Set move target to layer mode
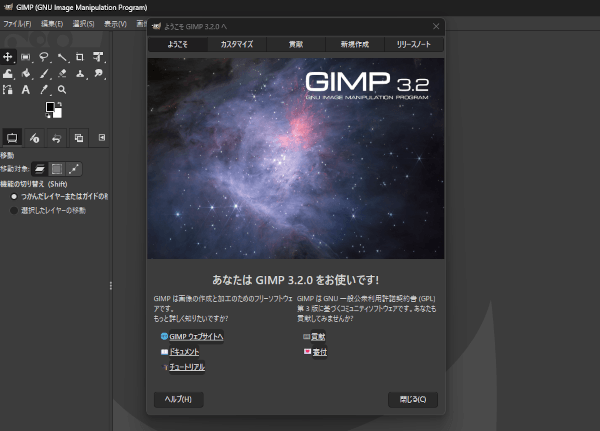The width and height of the screenshot is (600, 431). (40, 169)
